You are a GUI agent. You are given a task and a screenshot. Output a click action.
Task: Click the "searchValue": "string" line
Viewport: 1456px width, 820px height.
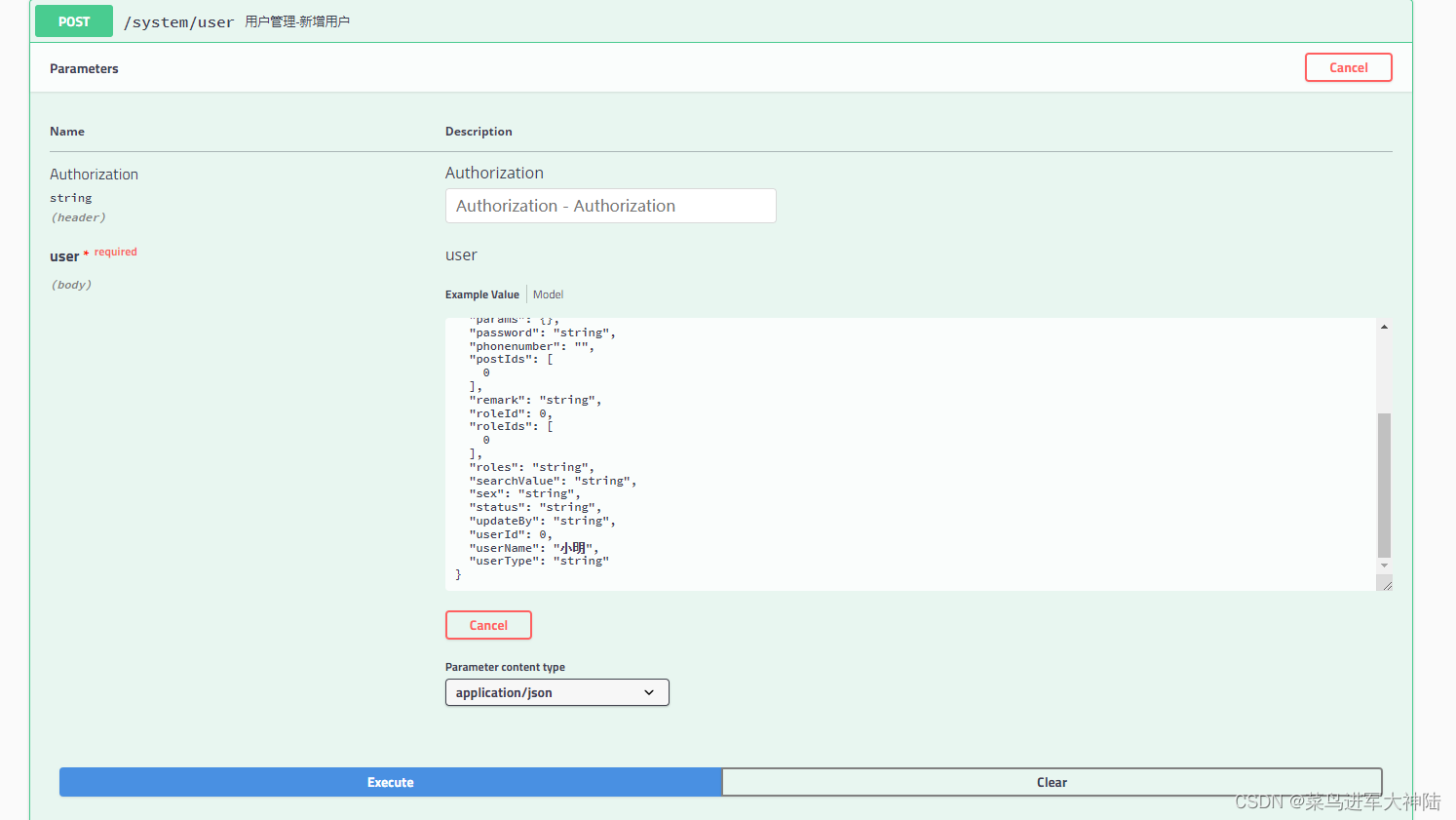[553, 481]
